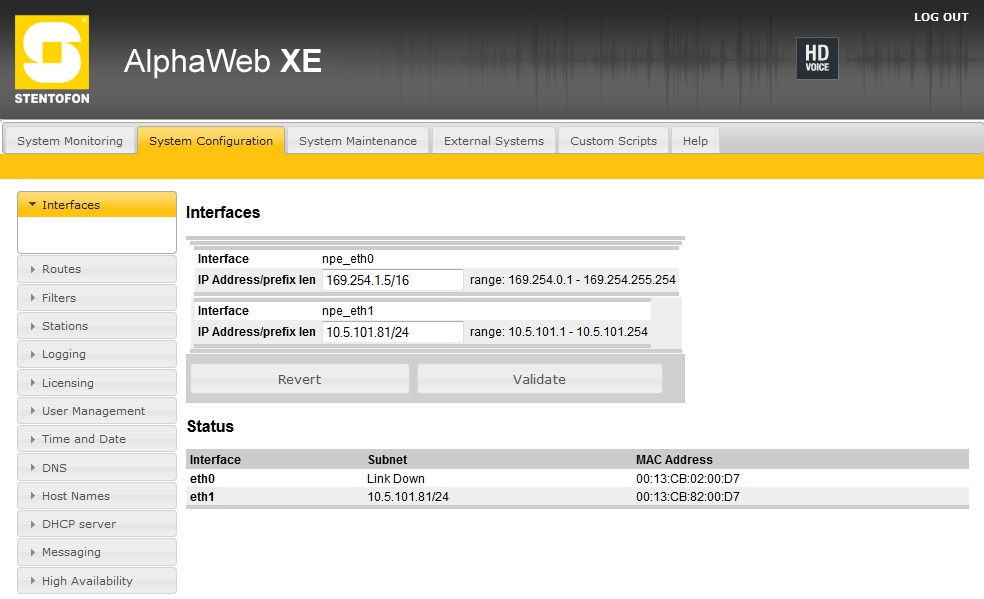Open the Time and Date section
Image resolution: width=984 pixels, height=599 pixels.
(x=97, y=439)
